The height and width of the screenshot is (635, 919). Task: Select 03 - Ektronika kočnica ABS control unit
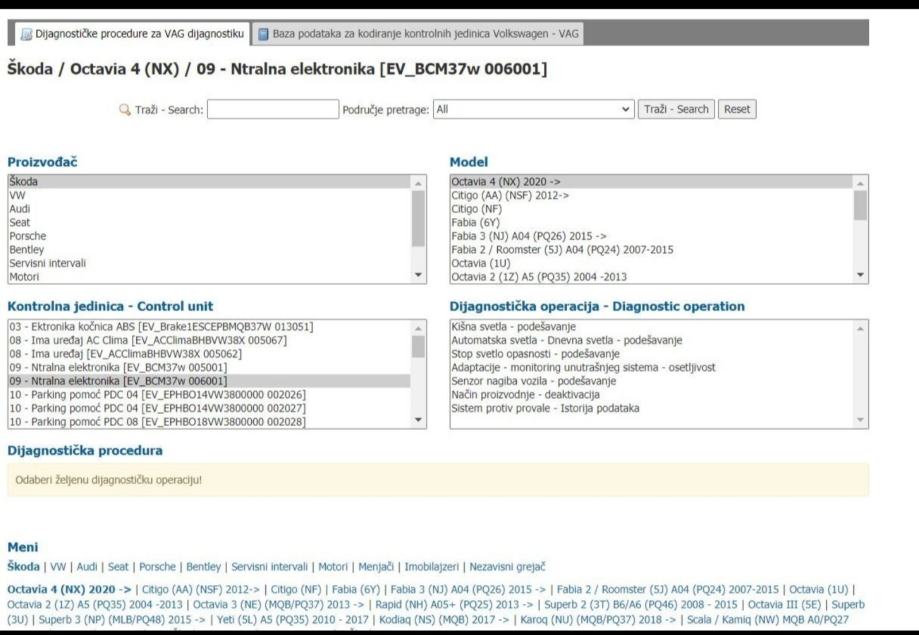coord(210,327)
